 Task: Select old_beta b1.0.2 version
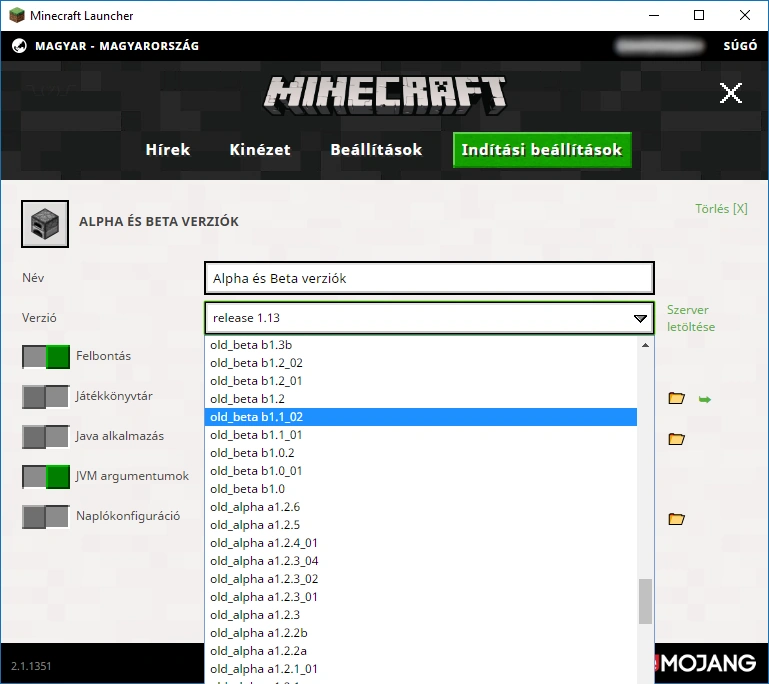pyautogui.click(x=421, y=453)
